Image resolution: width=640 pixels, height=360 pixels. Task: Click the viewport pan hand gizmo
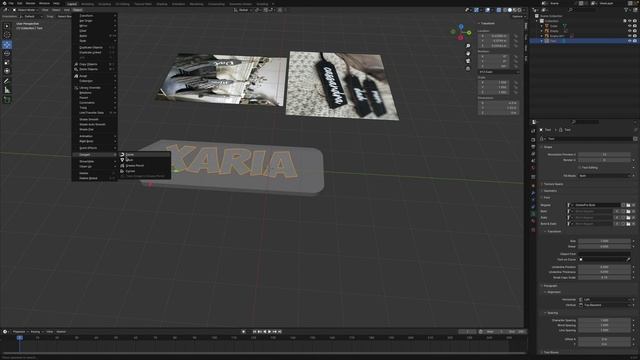pyautogui.click(x=468, y=53)
